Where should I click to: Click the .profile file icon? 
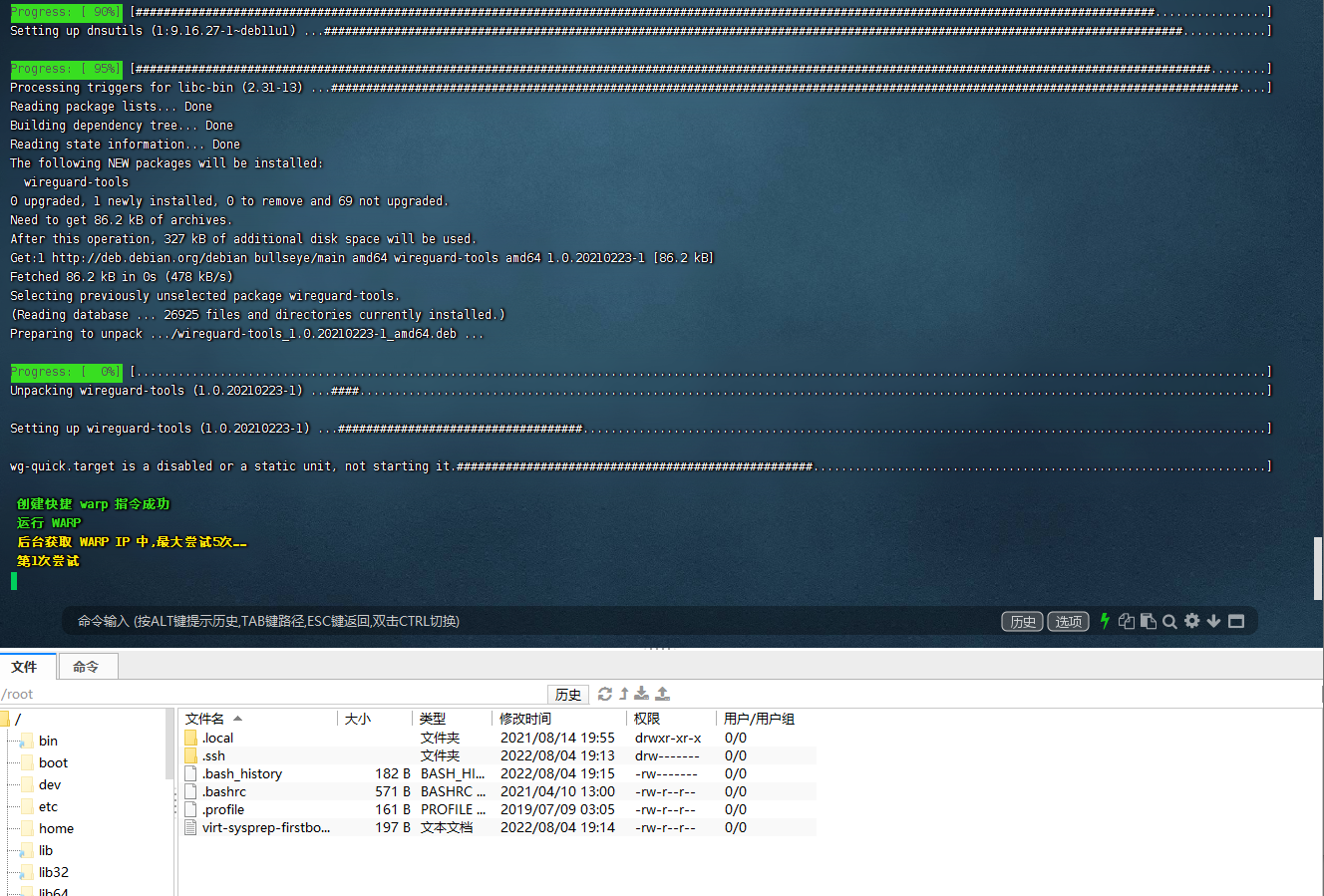click(190, 809)
